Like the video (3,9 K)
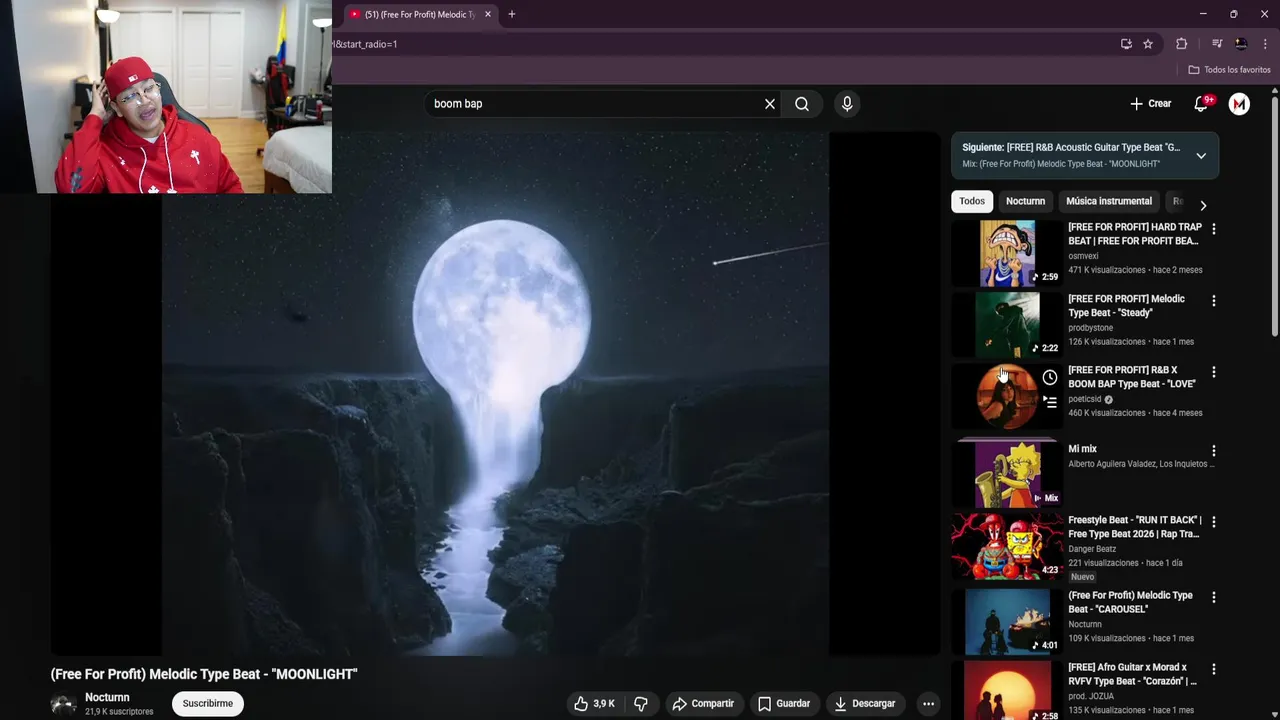The width and height of the screenshot is (1280, 720). (x=594, y=703)
